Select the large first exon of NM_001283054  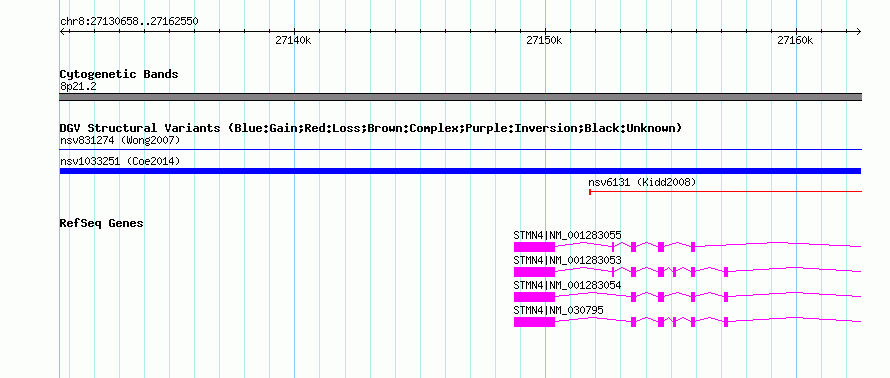coord(534,297)
